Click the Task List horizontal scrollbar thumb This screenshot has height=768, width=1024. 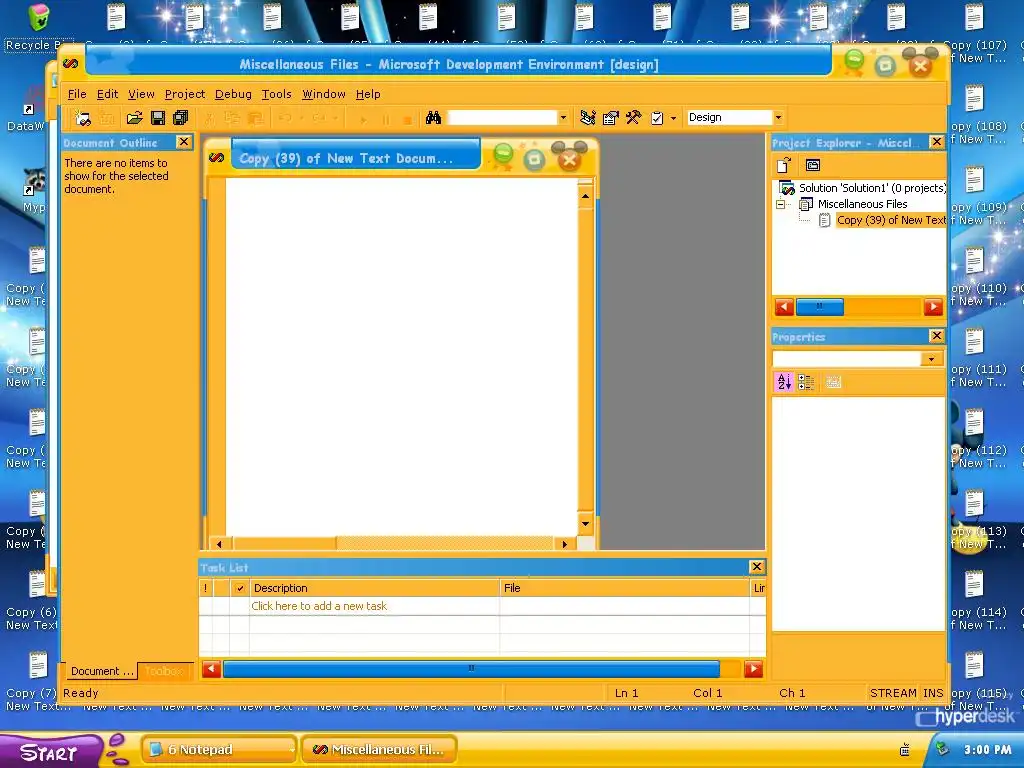click(471, 669)
